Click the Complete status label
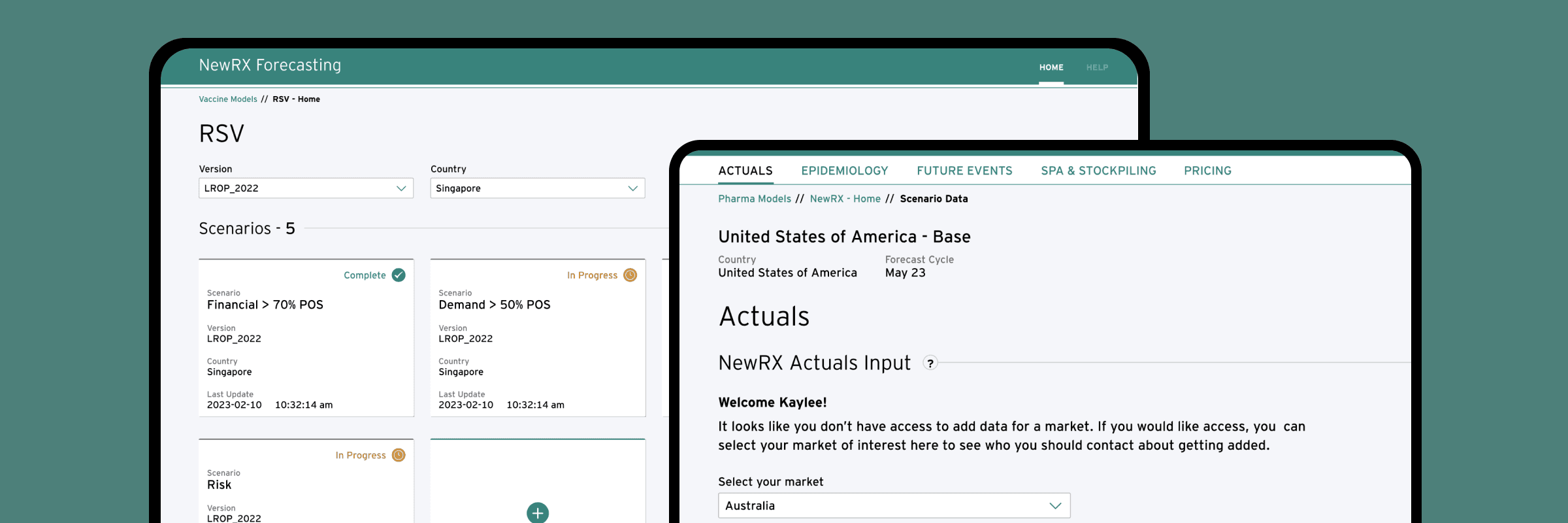 point(365,275)
